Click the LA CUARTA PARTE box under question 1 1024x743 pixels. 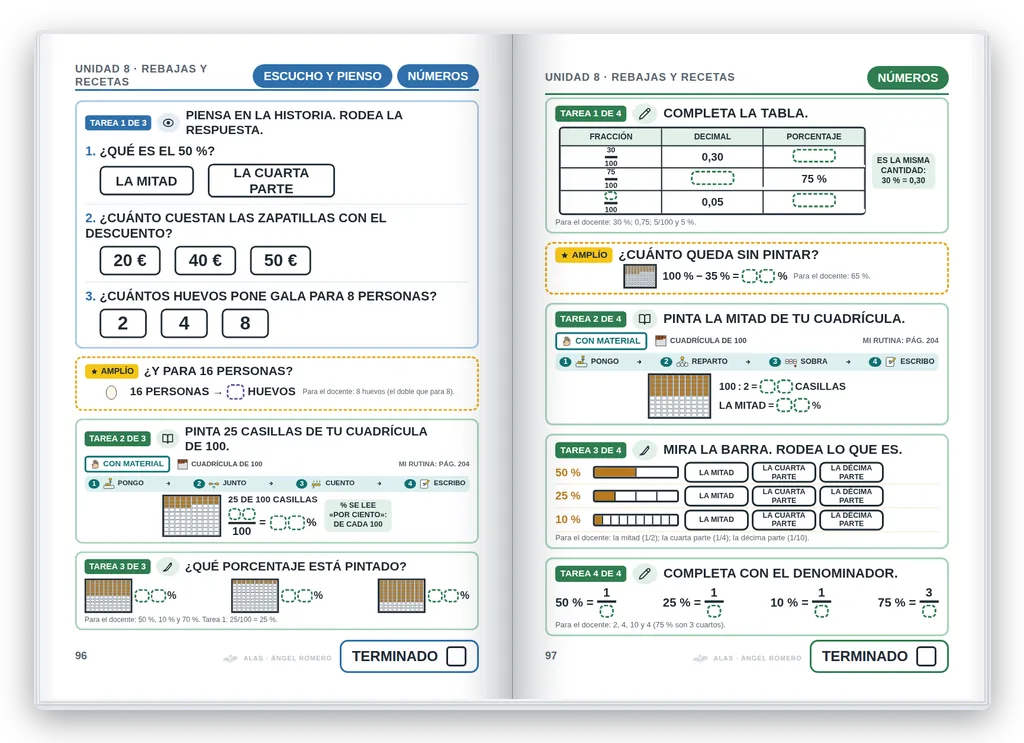(271, 181)
